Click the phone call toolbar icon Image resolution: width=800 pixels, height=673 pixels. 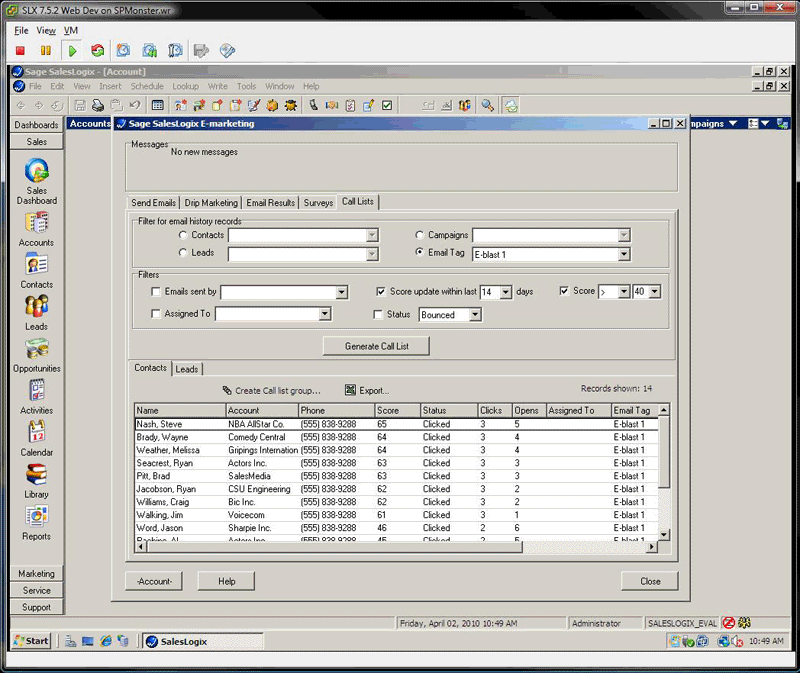pos(313,106)
